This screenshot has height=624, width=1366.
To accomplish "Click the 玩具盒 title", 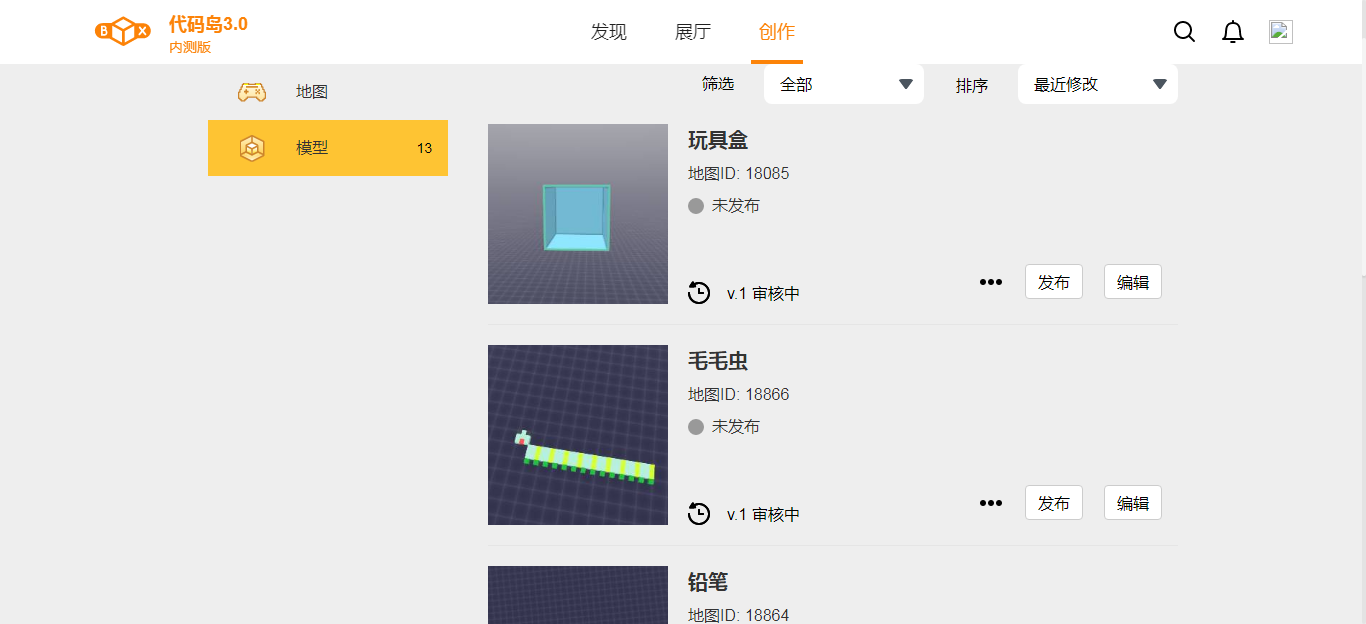I will click(718, 140).
